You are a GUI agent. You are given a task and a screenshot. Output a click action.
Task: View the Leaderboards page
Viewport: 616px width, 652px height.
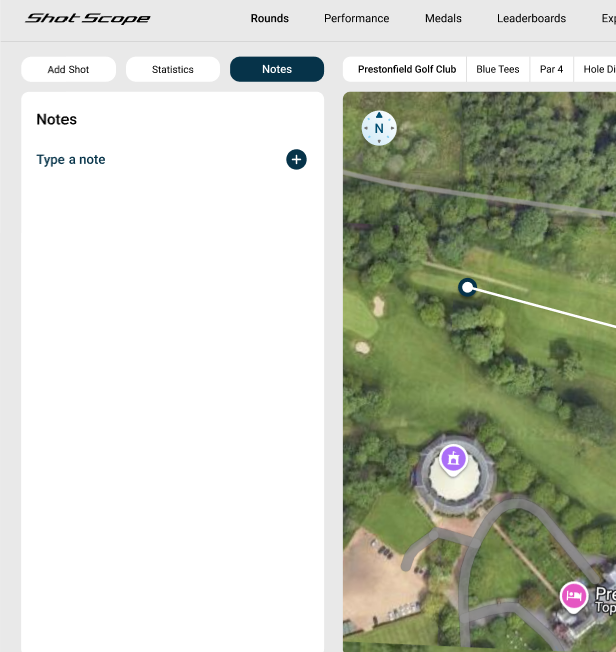[x=531, y=18]
